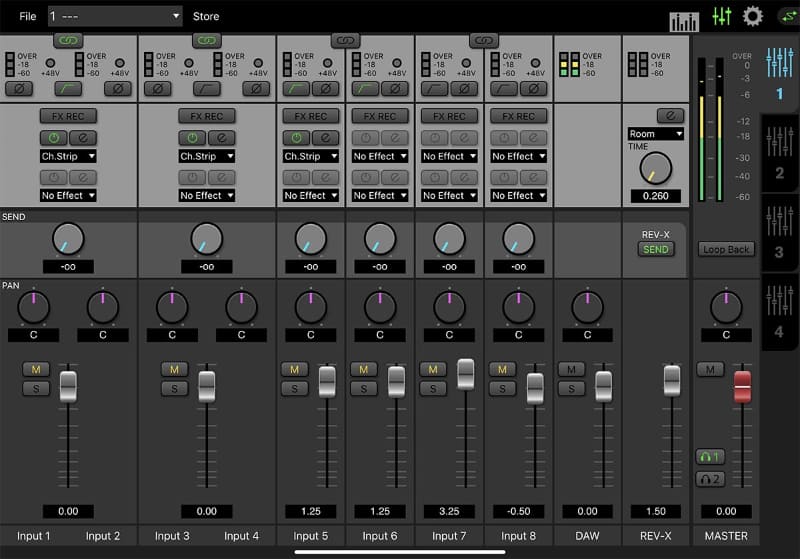Screen dimensions: 800x559
Task: Switch to mix tab 4
Action: pyautogui.click(x=780, y=312)
